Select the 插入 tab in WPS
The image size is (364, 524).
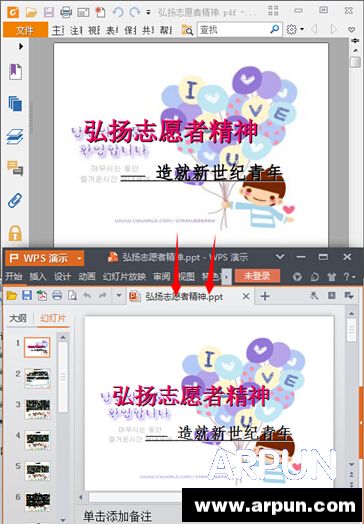point(38,276)
